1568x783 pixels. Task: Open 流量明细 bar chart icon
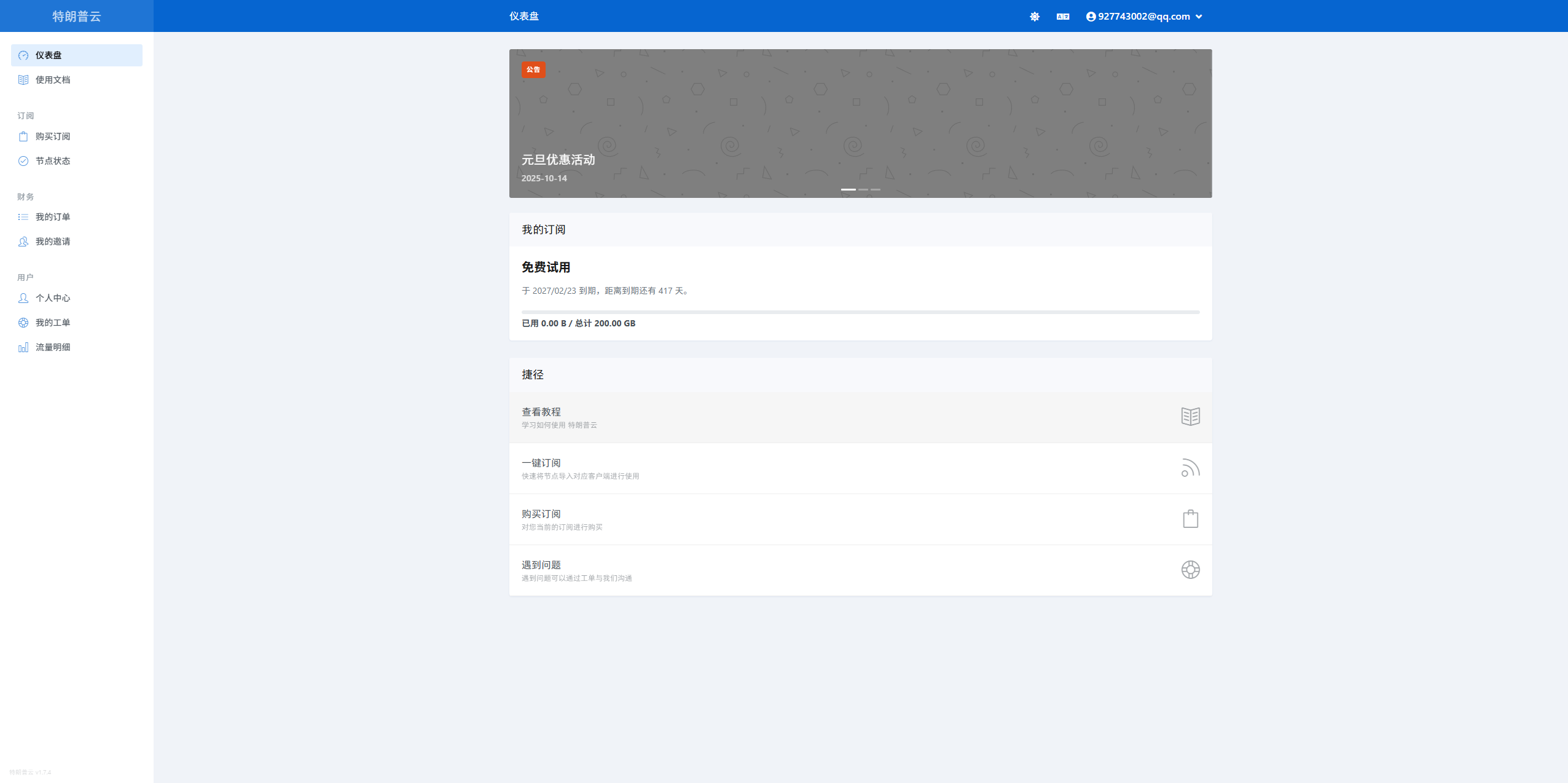click(23, 347)
